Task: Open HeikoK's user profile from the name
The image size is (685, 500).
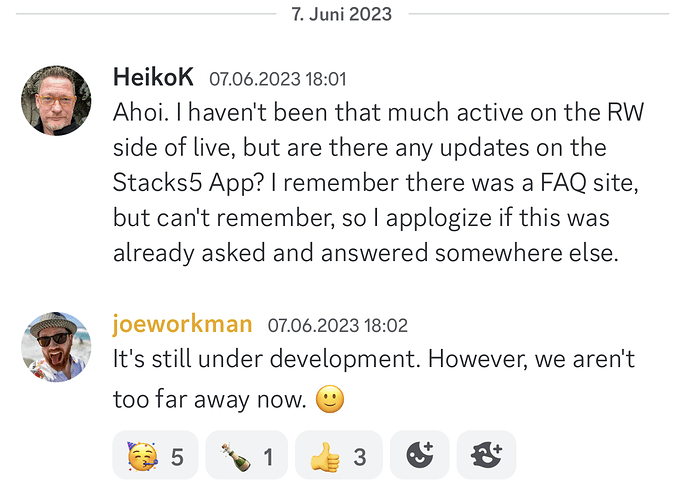Action: click(x=153, y=77)
